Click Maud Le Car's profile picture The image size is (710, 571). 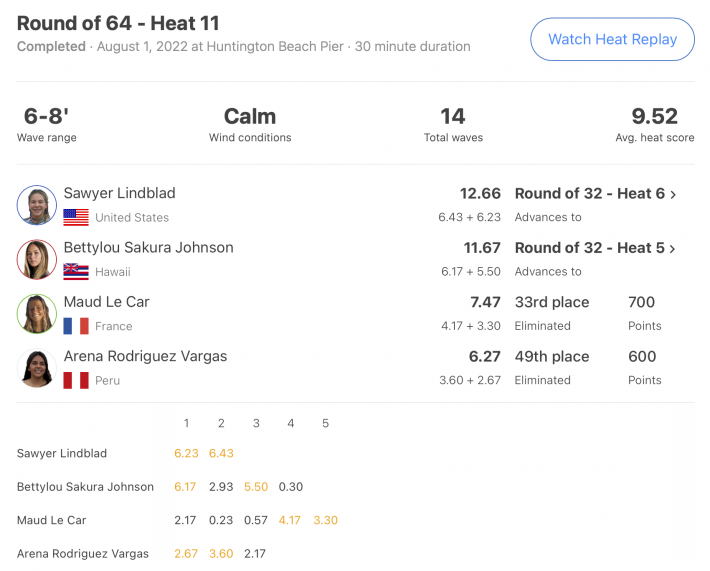37,313
